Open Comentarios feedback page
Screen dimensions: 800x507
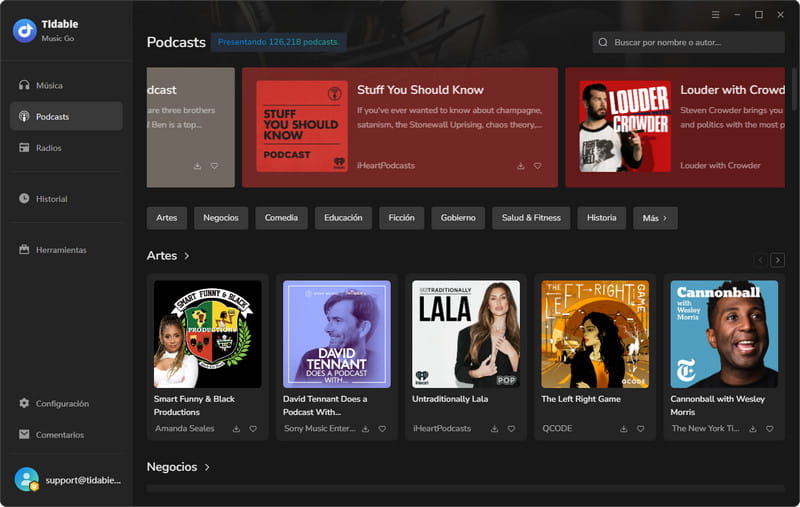pos(66,434)
